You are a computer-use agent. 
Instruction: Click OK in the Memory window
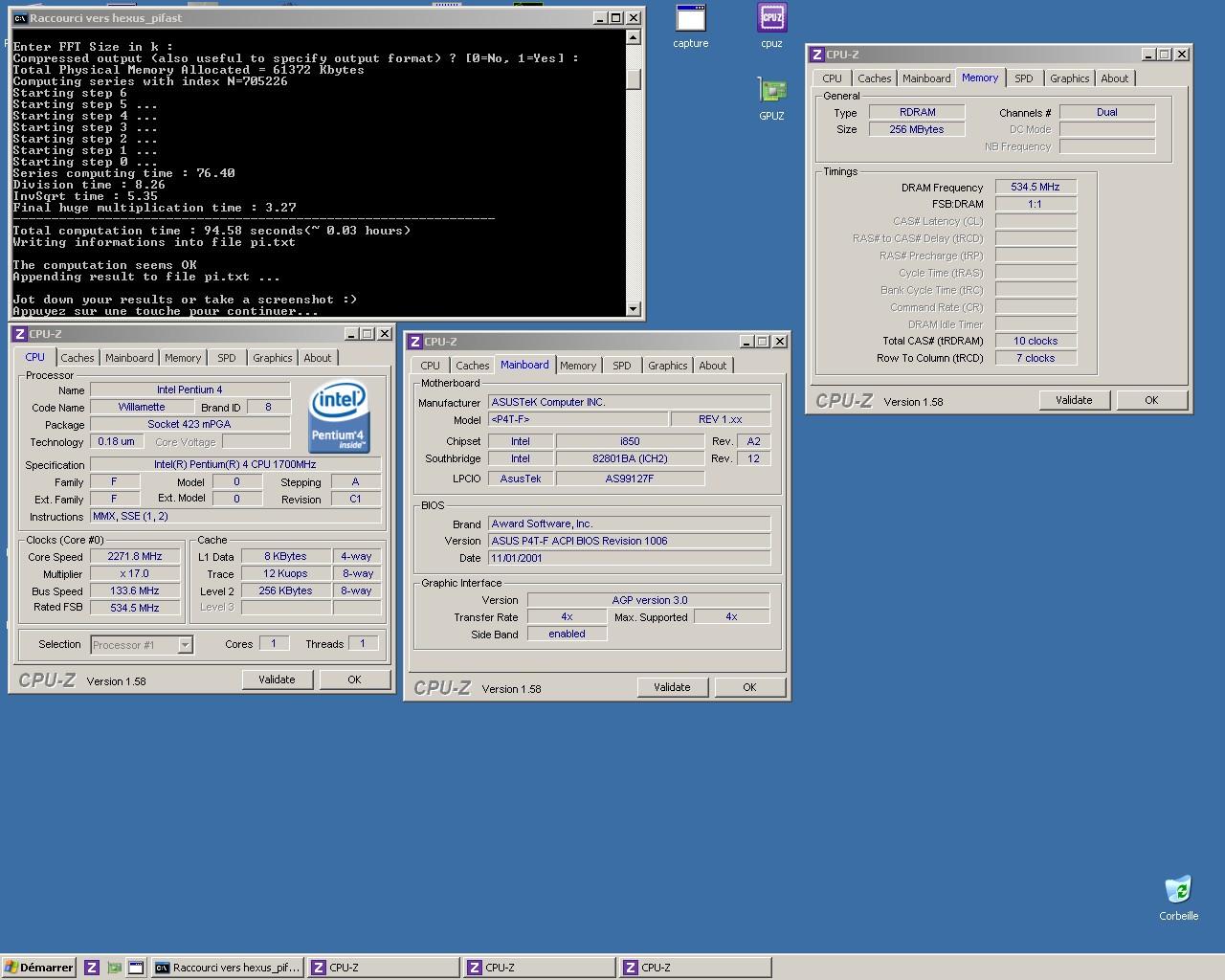[x=1151, y=400]
